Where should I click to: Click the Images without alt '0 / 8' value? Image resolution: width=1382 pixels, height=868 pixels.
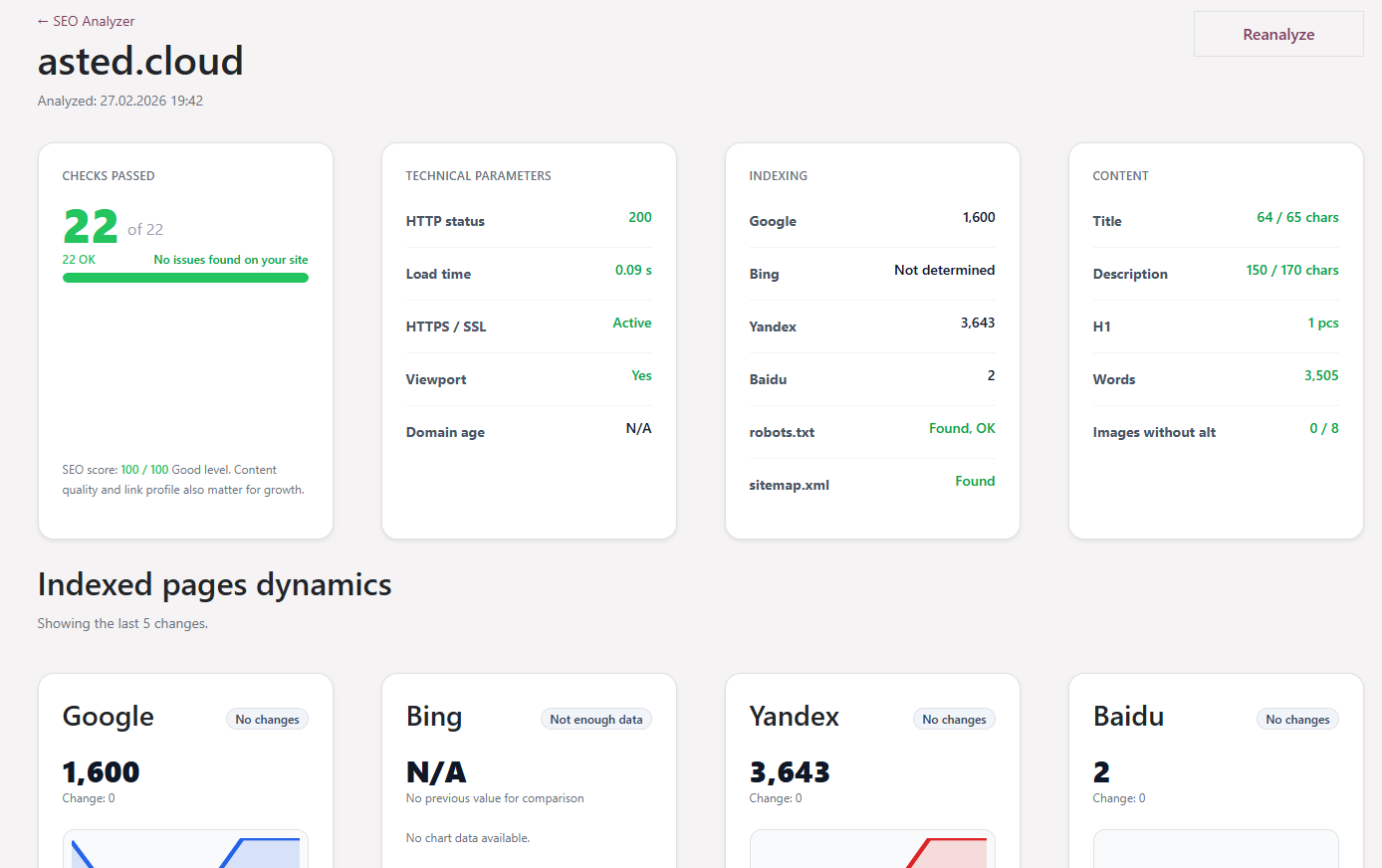click(x=1323, y=429)
